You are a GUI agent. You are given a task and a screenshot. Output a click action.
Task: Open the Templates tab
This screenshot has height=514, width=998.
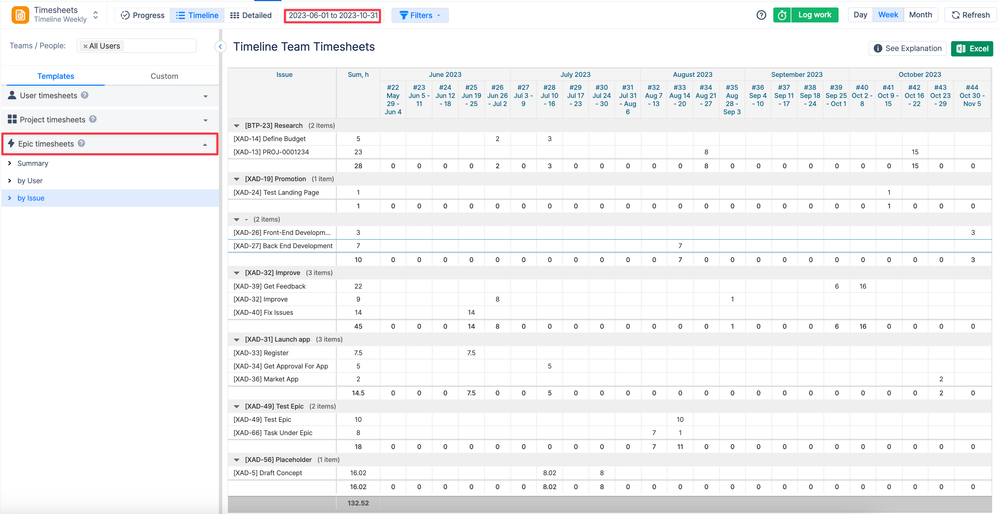(55, 76)
